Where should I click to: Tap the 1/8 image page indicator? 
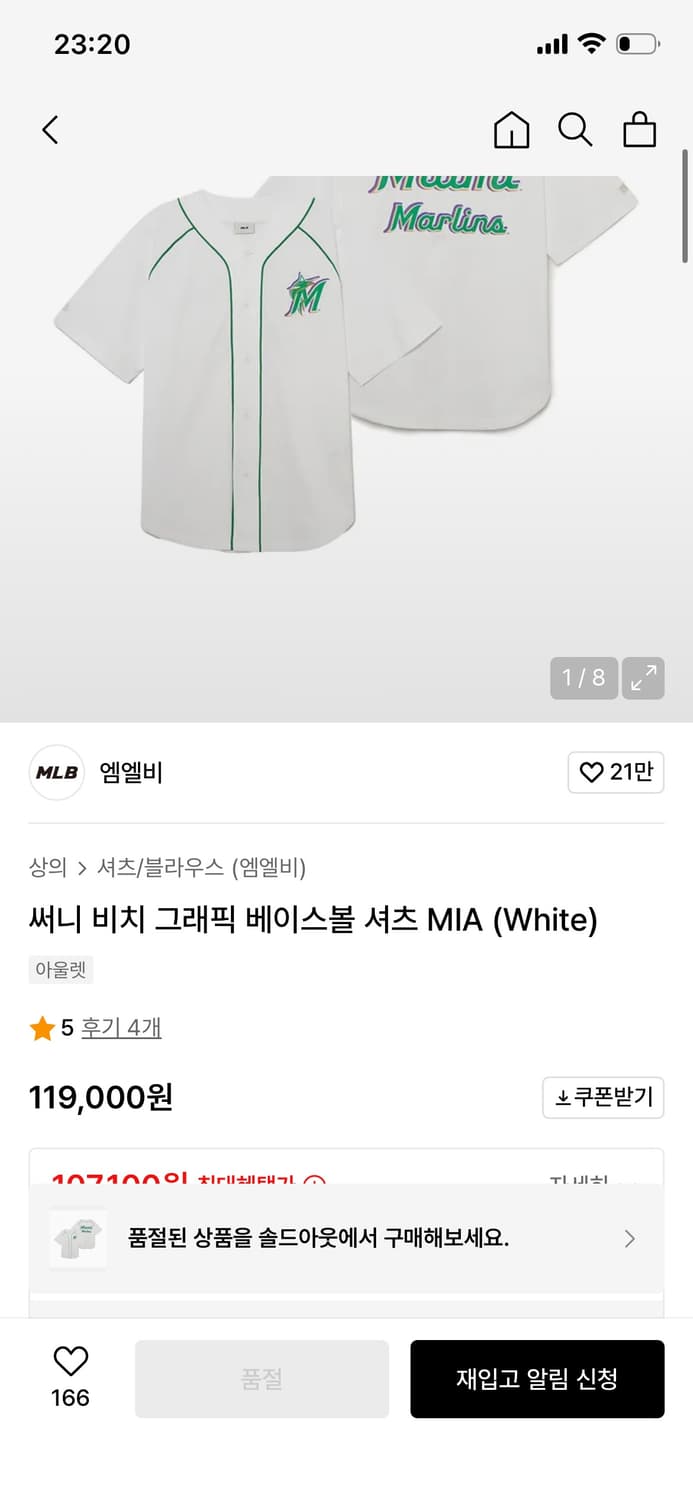pyautogui.click(x=583, y=678)
